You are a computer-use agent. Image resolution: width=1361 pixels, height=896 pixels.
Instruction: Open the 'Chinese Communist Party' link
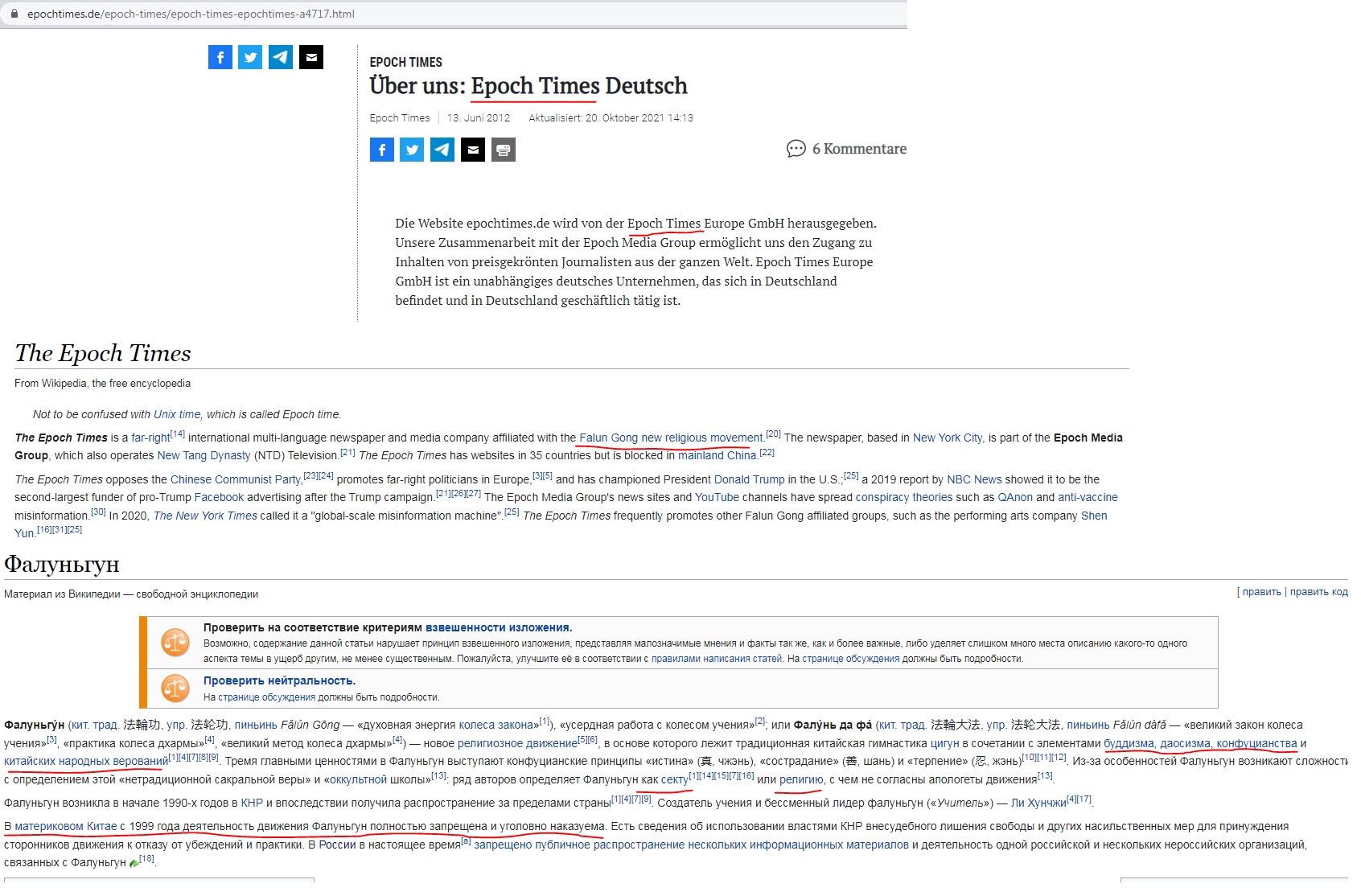[x=235, y=479]
